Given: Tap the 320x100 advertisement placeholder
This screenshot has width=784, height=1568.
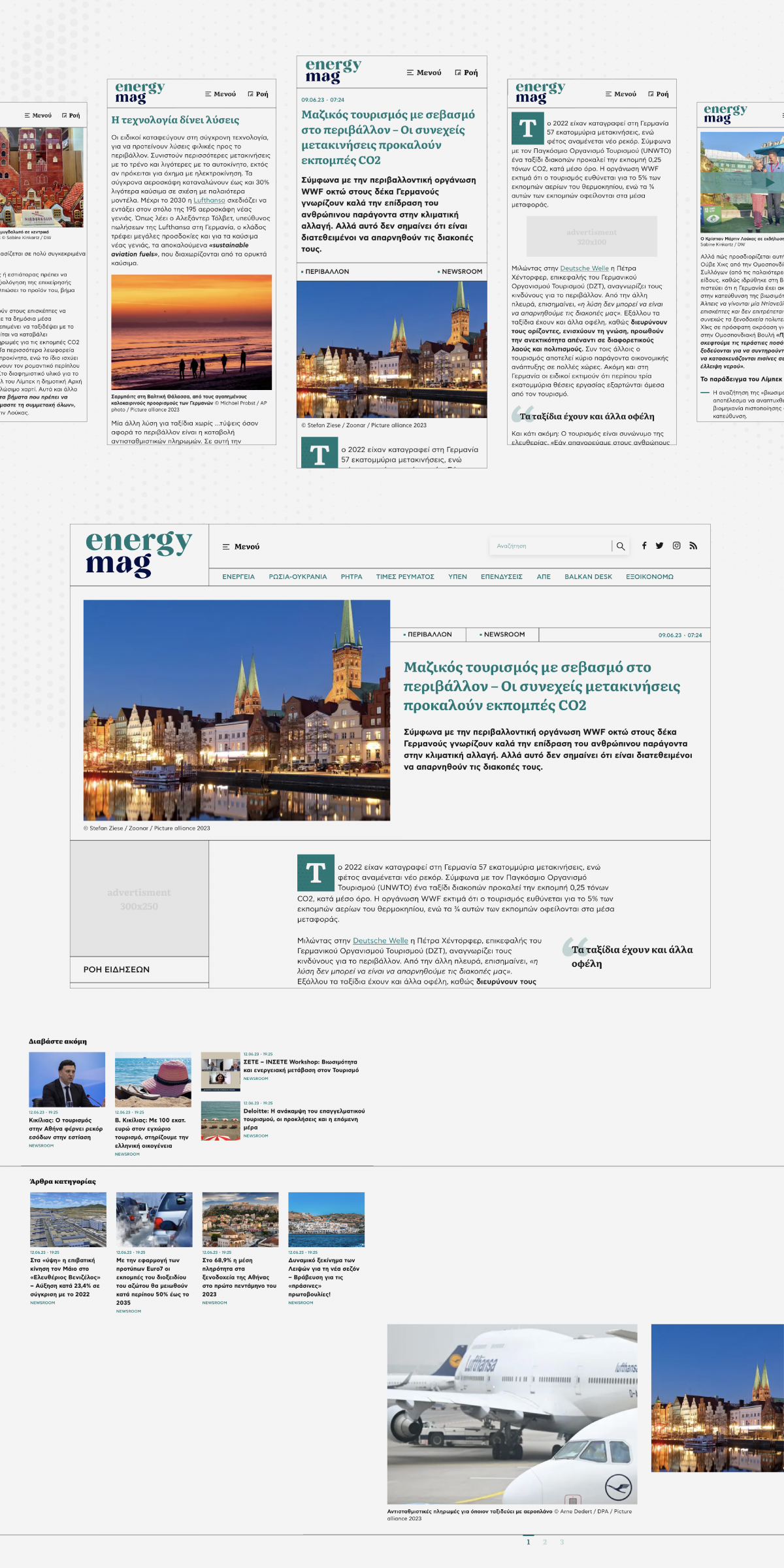Looking at the screenshot, I should click(592, 236).
